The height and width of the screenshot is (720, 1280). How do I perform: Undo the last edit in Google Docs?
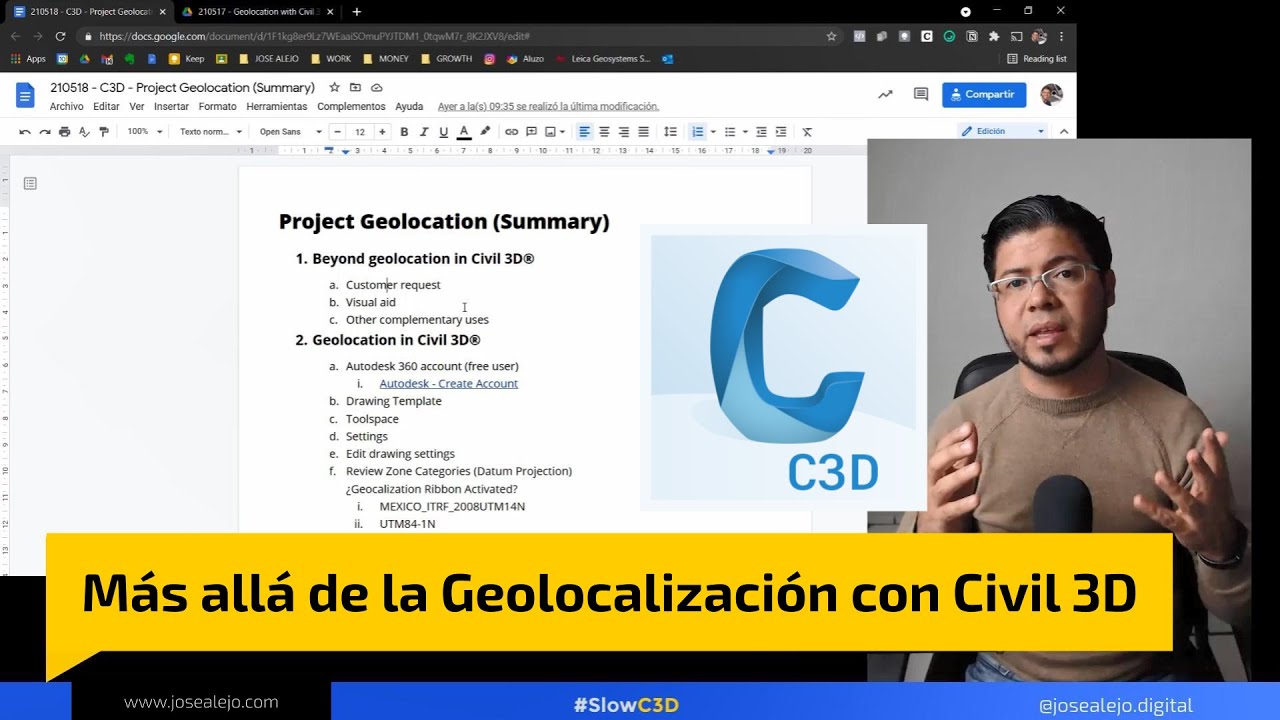pos(25,132)
